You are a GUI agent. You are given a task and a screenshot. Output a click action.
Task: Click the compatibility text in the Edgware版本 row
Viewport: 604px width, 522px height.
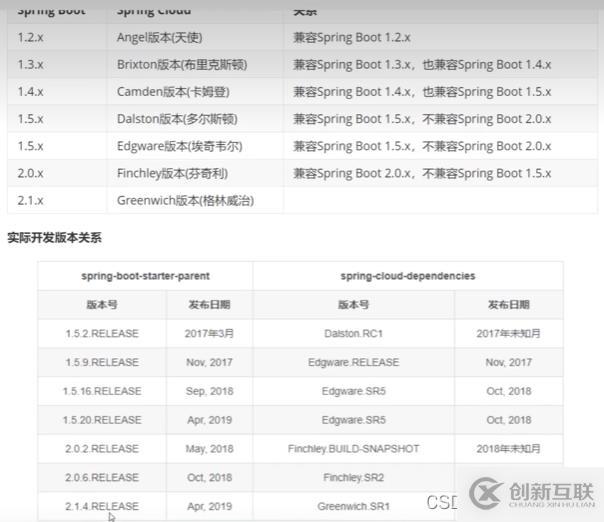click(422, 146)
